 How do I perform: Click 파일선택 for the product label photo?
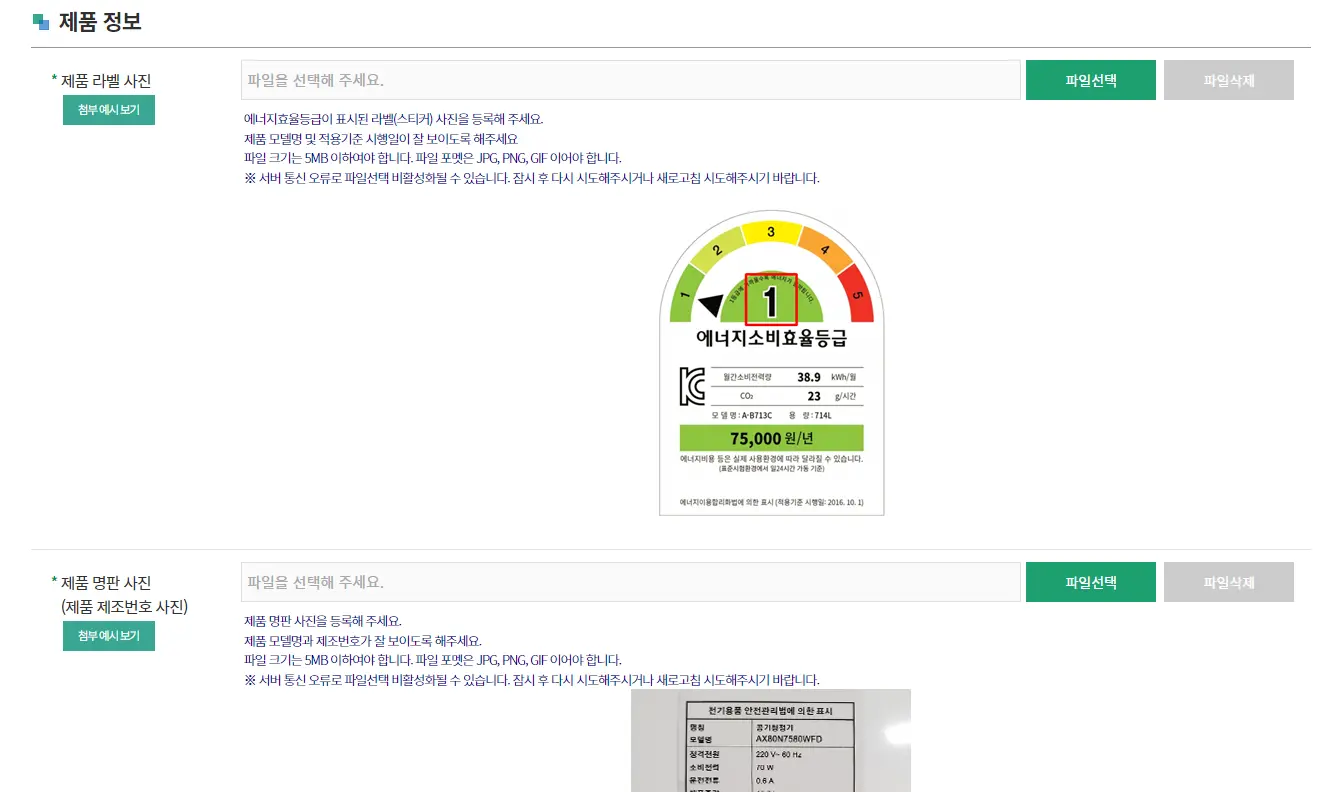[1090, 79]
